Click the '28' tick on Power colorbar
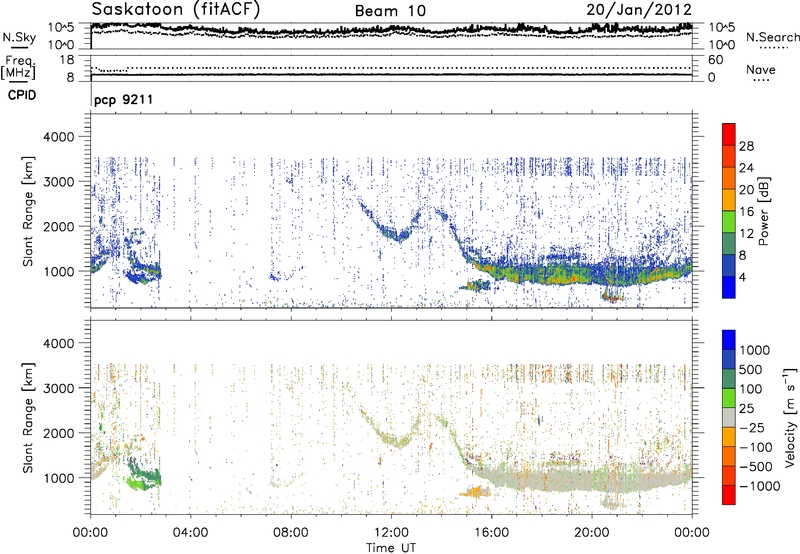This screenshot has width=800, height=554. pos(746,146)
